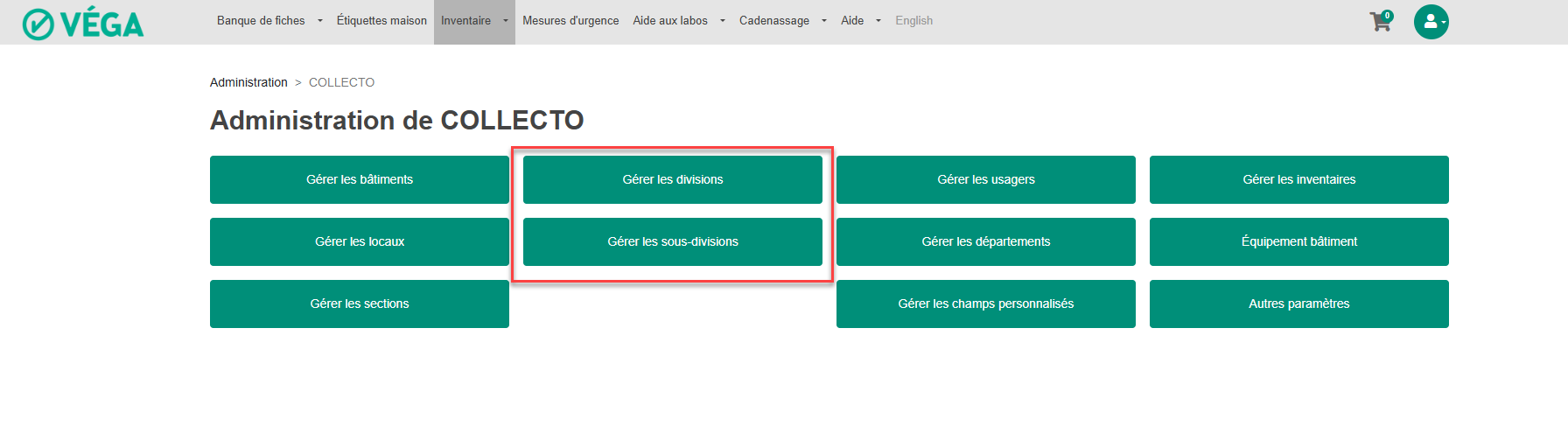Expand the Aide dropdown arrow
This screenshot has width=1568, height=433.
coord(878,21)
